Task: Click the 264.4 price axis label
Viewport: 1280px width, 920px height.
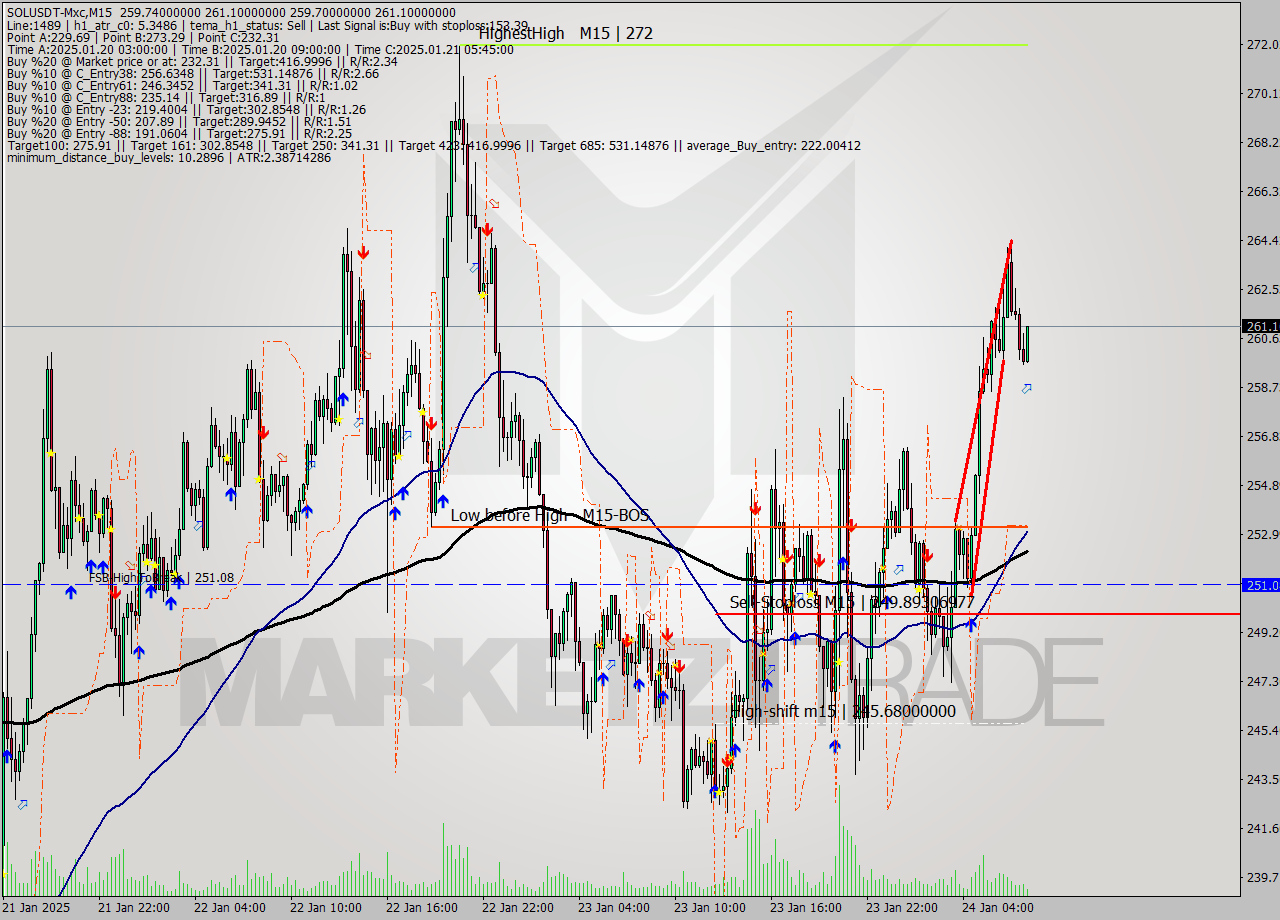Action: [x=1262, y=241]
